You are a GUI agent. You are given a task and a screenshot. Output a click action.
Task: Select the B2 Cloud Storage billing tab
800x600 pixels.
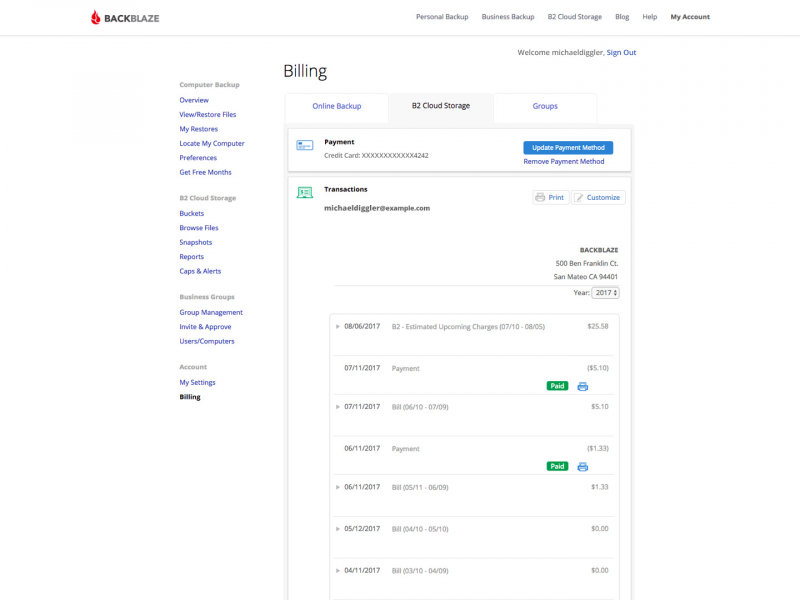pyautogui.click(x=441, y=106)
